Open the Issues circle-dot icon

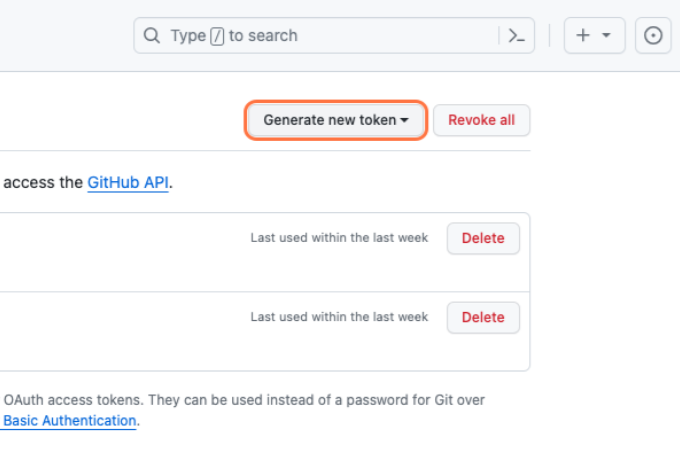(653, 36)
